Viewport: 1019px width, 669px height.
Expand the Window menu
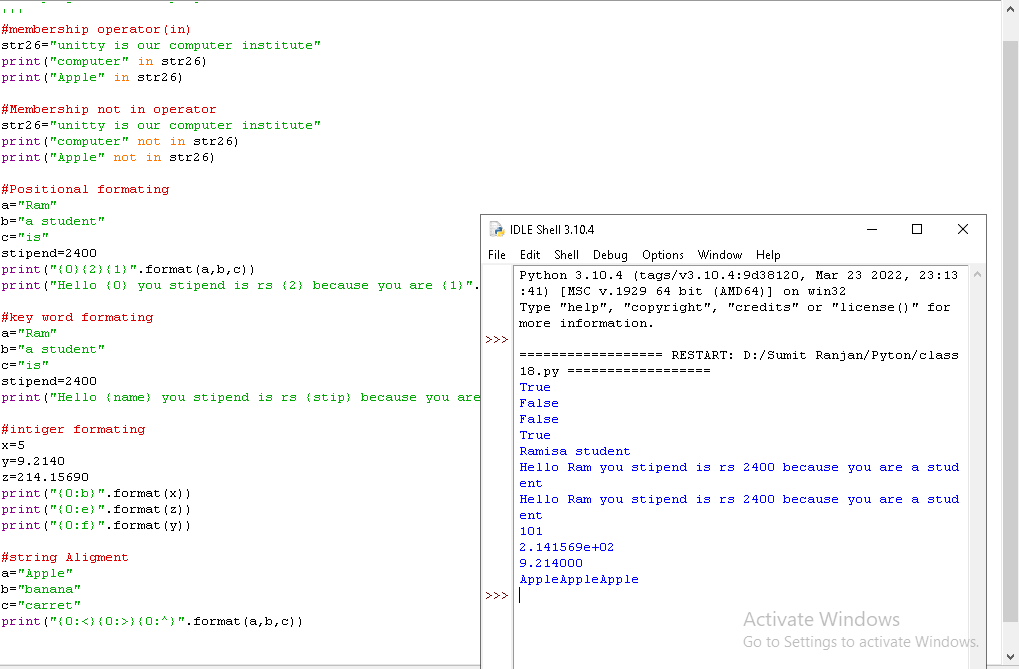[719, 255]
